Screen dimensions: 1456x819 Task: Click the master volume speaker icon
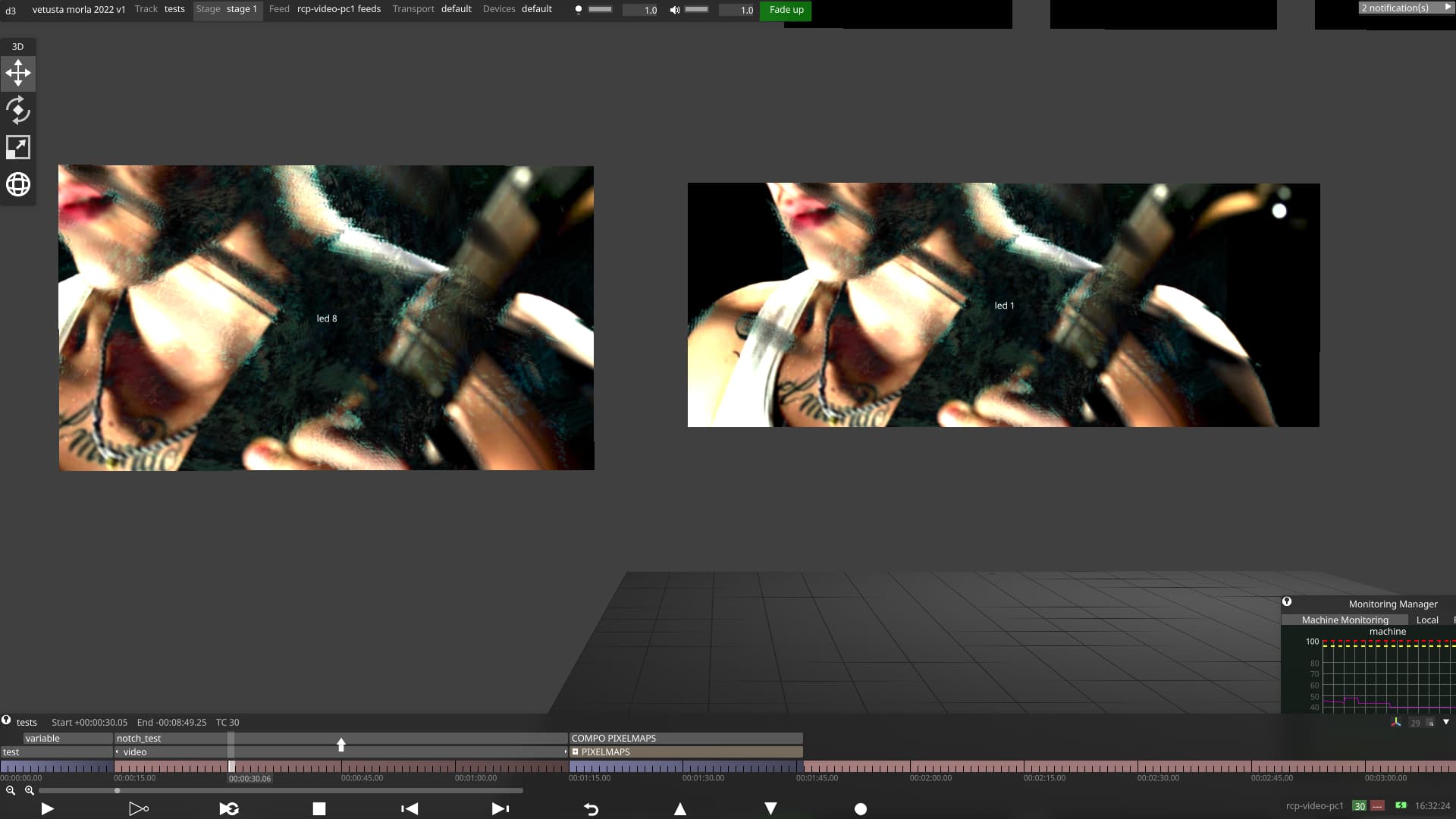pyautogui.click(x=674, y=10)
